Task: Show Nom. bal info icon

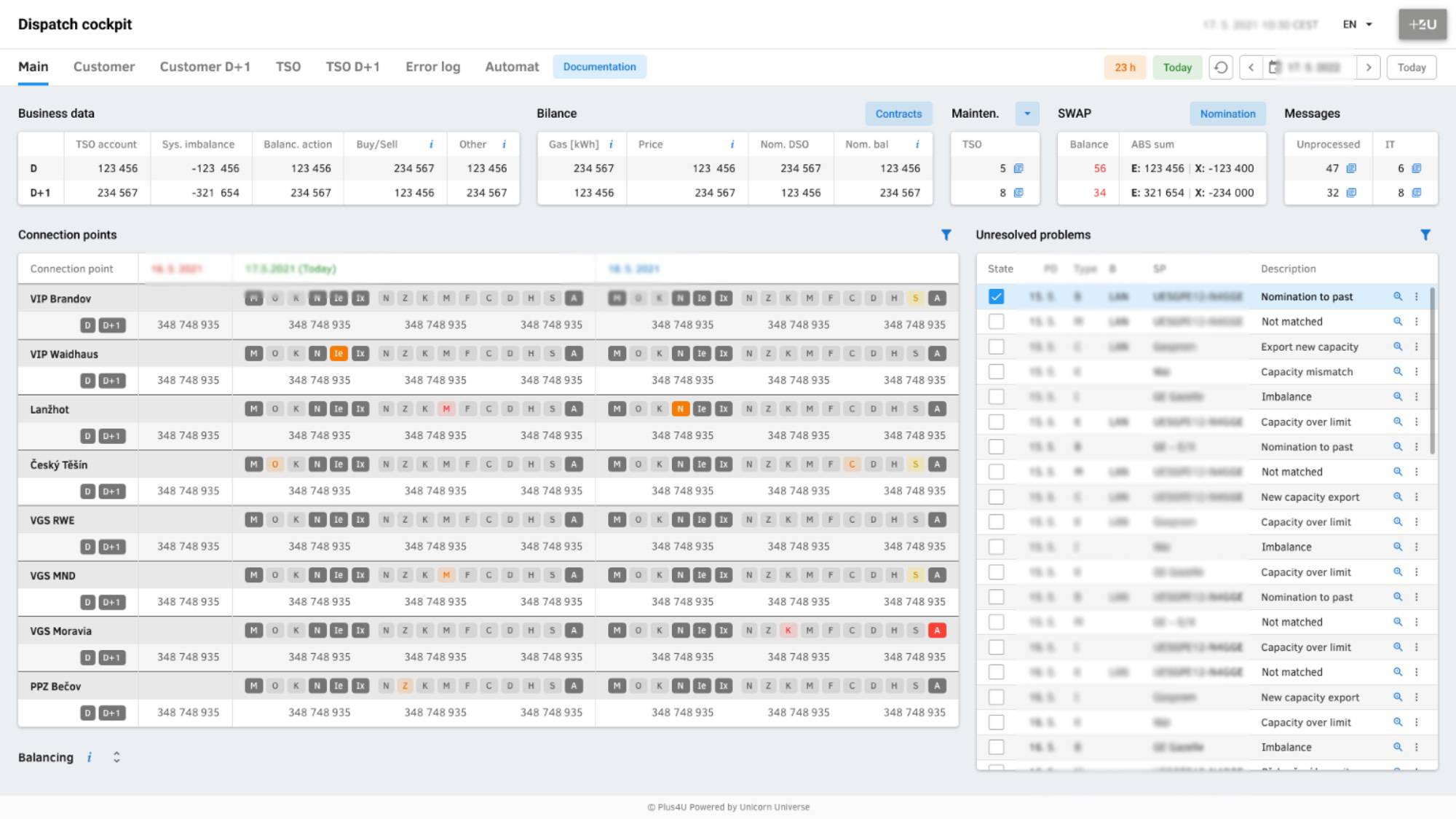Action: [917, 144]
